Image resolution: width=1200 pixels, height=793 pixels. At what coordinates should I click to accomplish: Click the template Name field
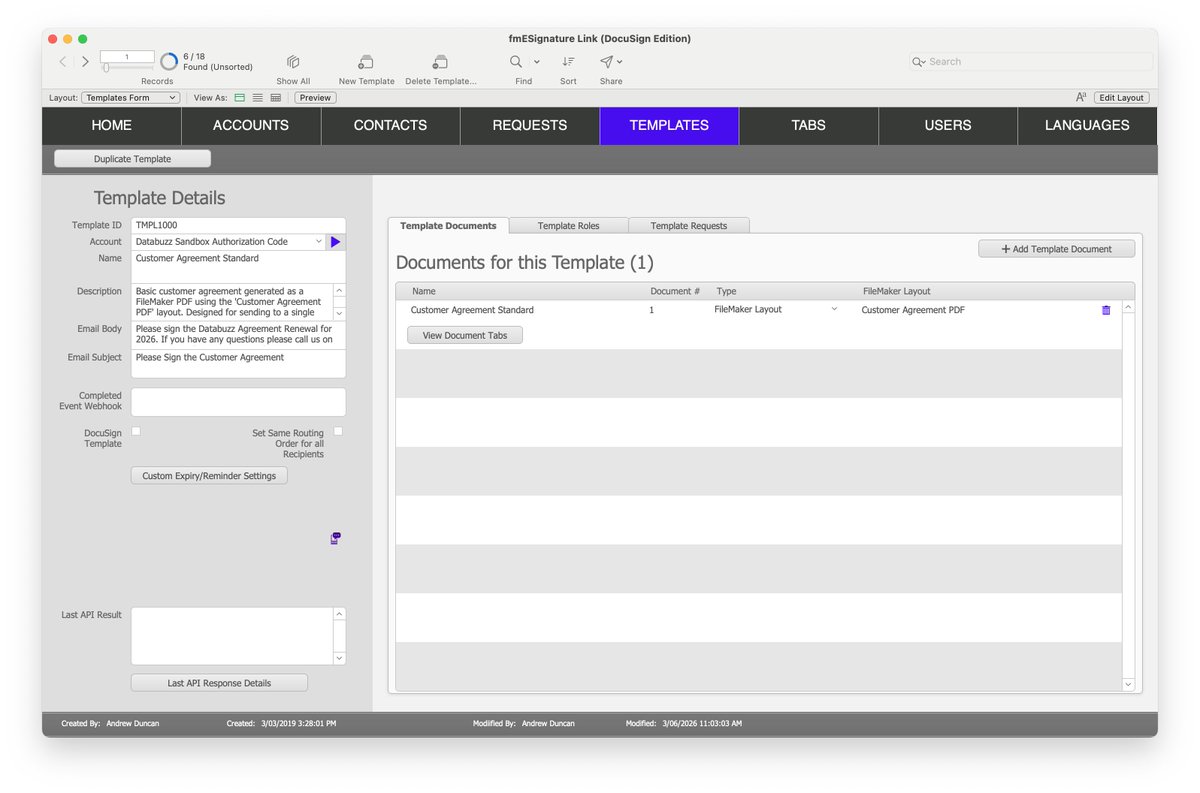point(238,266)
